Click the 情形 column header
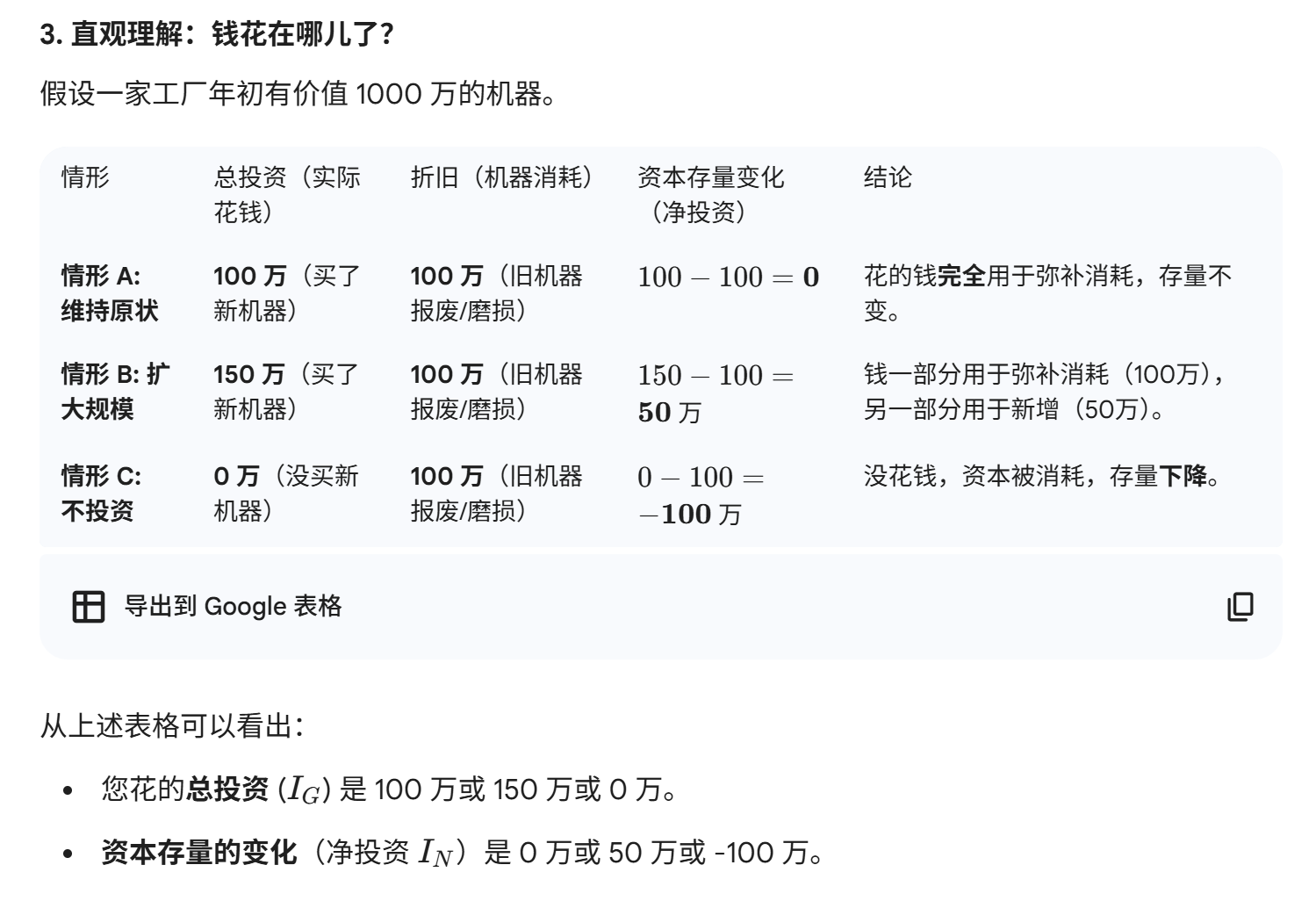This screenshot has height=901, width=1316. pyautogui.click(x=85, y=177)
